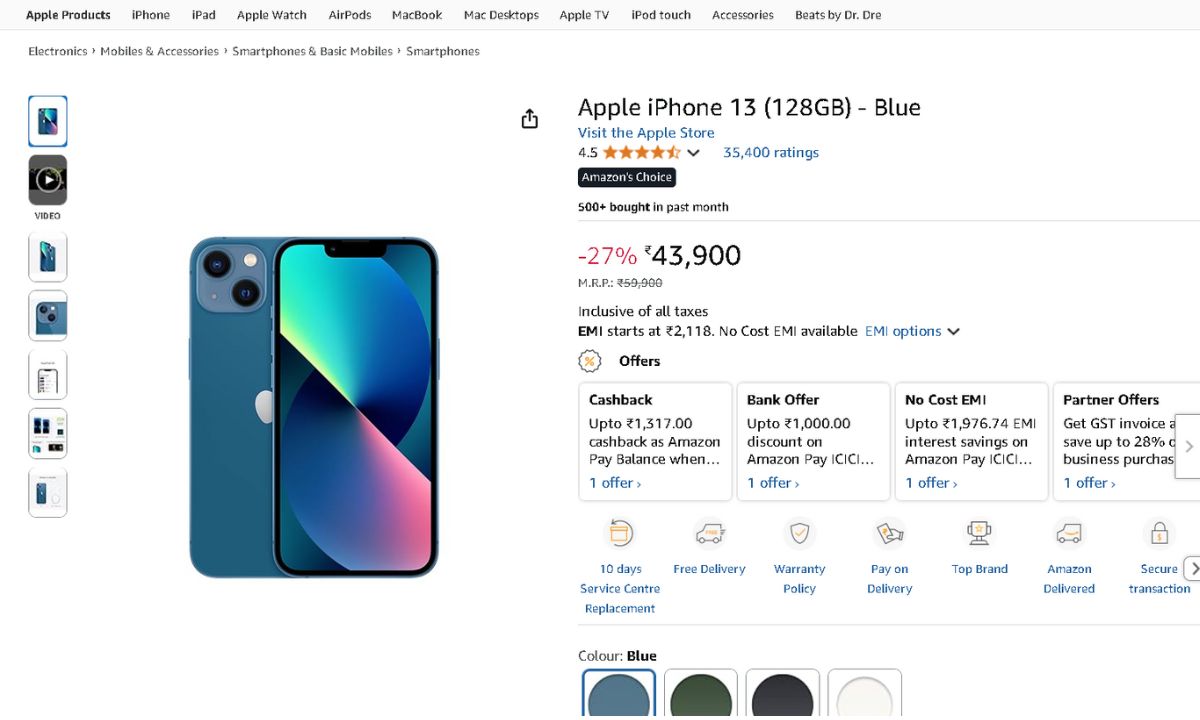The image size is (1200, 720).
Task: Click the Secure transaction lock icon
Action: 1159,533
